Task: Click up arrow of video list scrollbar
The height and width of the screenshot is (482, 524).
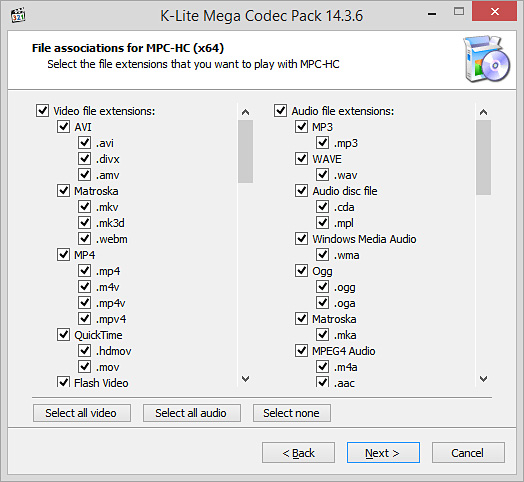Action: click(x=246, y=112)
